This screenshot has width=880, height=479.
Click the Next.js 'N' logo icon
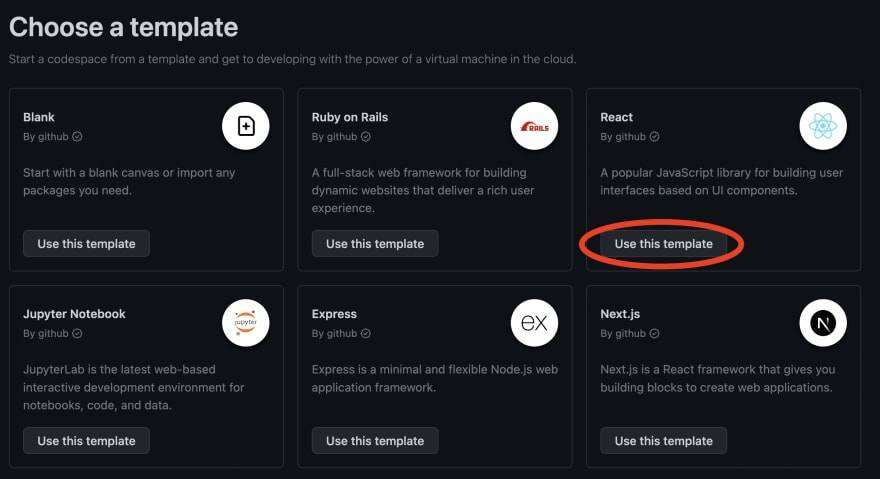point(823,323)
